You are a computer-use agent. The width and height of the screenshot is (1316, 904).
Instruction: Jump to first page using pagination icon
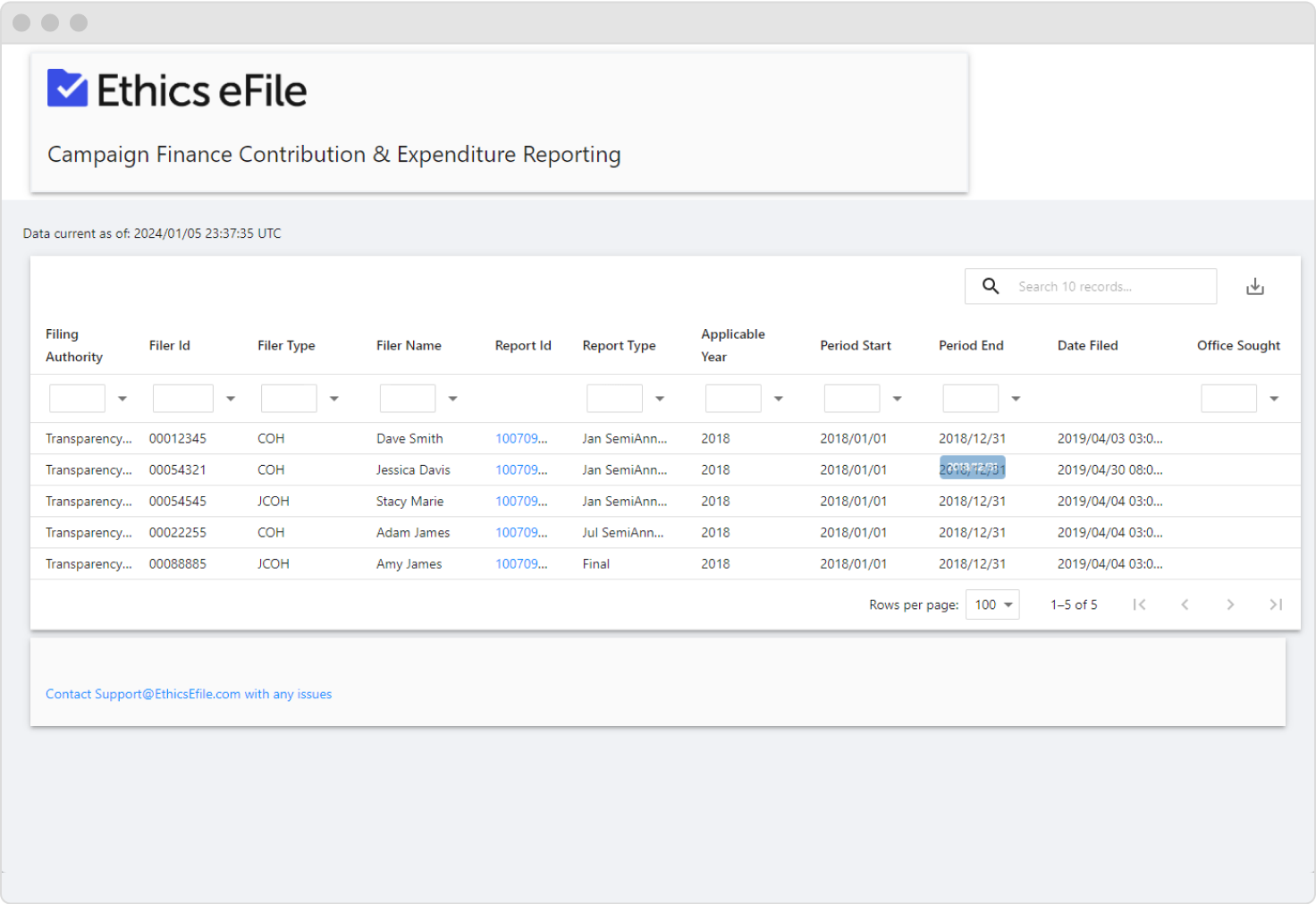[x=1139, y=604]
